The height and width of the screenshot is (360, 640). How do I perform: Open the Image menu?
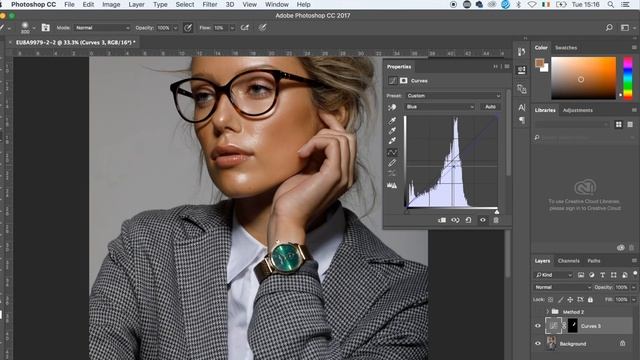111,4
